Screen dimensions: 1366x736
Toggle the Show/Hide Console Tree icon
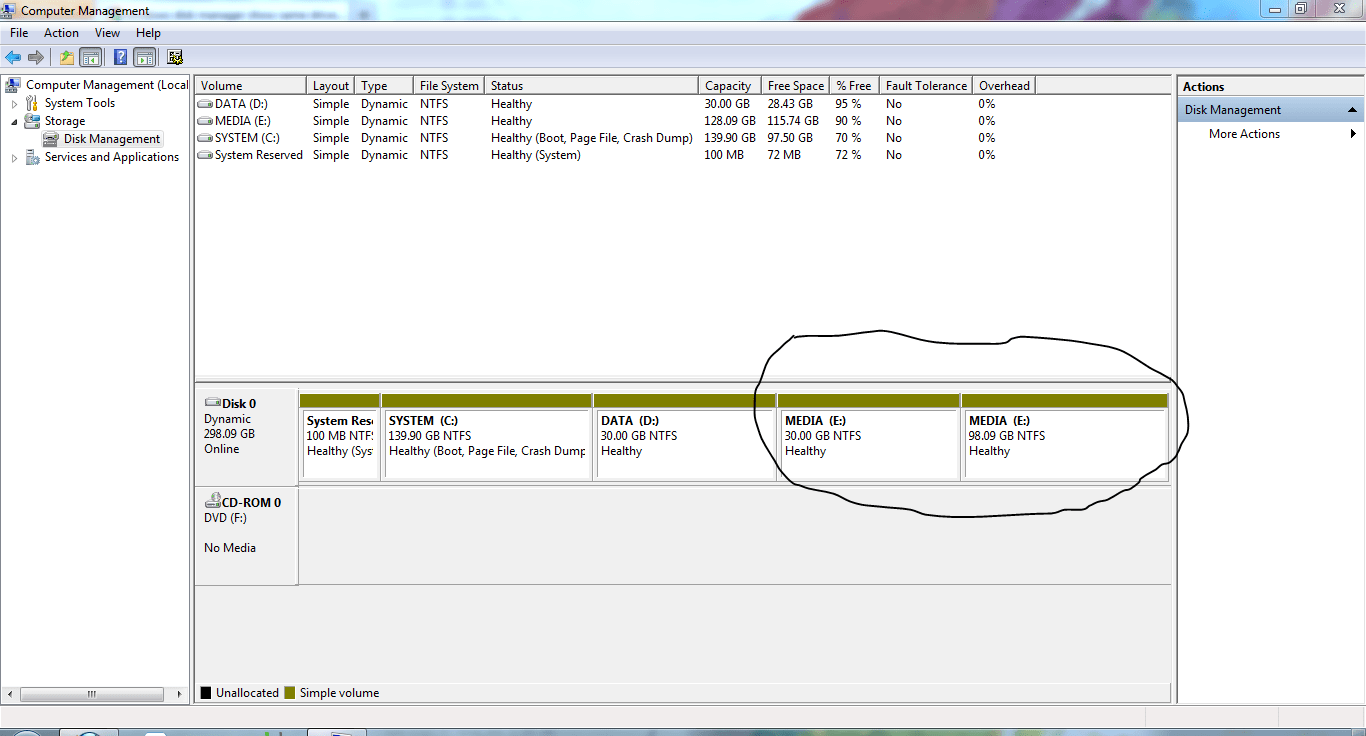89,57
